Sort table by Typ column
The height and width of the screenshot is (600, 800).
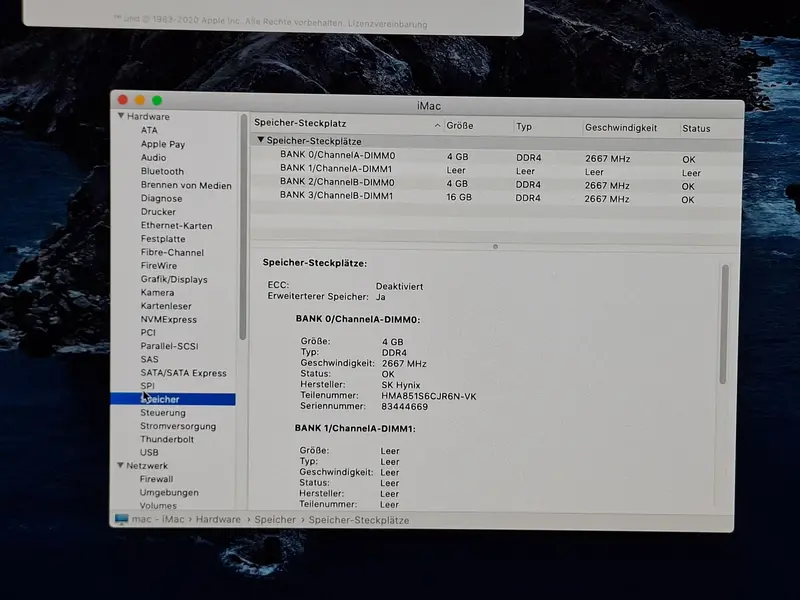coord(523,127)
